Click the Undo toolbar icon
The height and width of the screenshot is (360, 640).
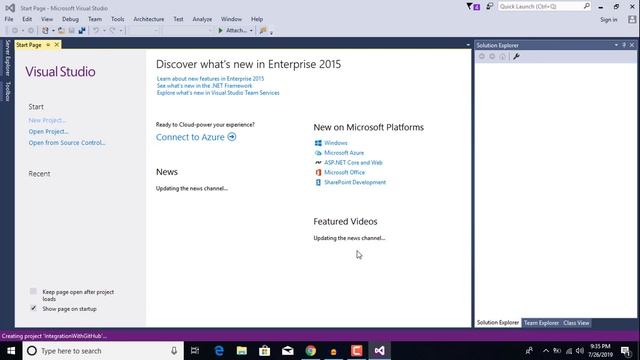pyautogui.click(x=96, y=30)
